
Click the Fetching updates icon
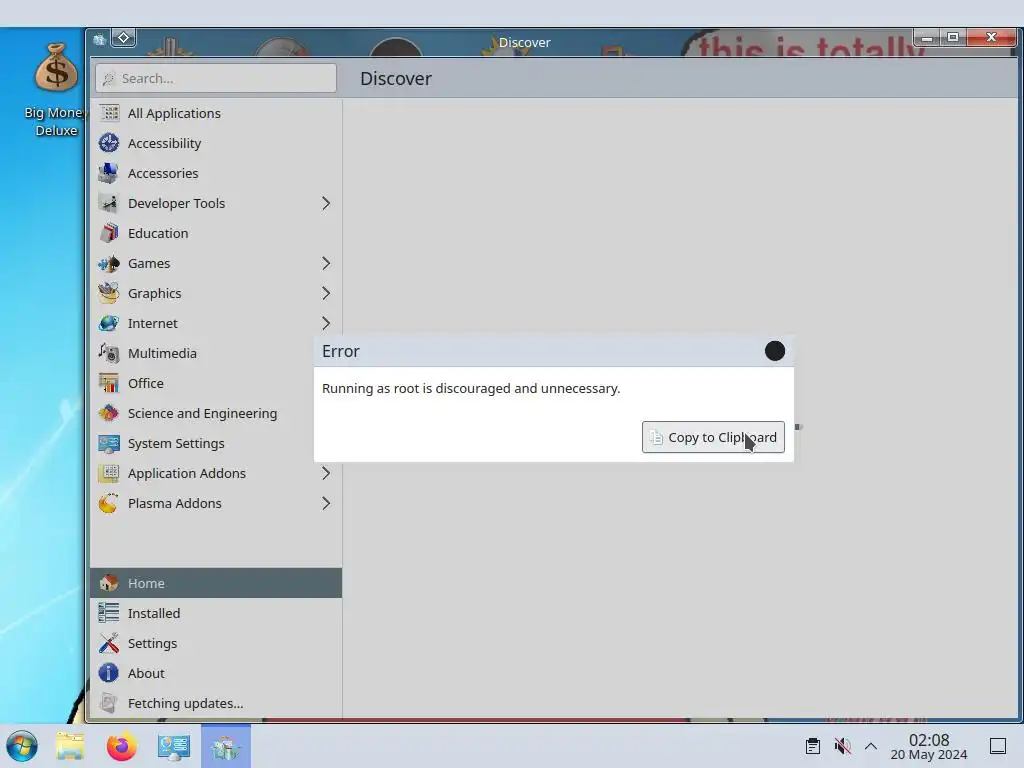109,703
